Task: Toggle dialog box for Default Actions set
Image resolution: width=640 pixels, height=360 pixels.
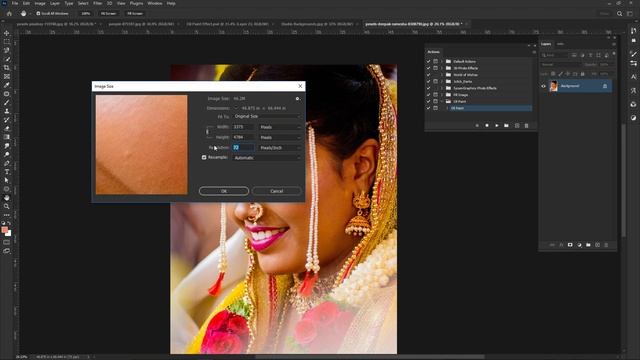Action: coord(436,61)
